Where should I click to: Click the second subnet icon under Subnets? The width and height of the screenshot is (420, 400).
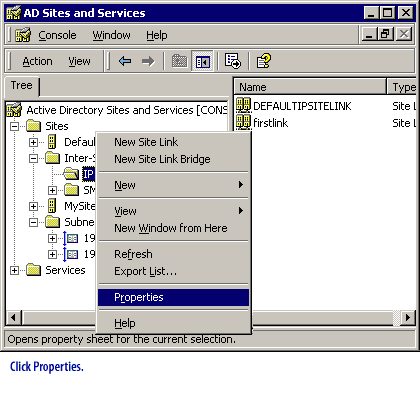[x=70, y=254]
